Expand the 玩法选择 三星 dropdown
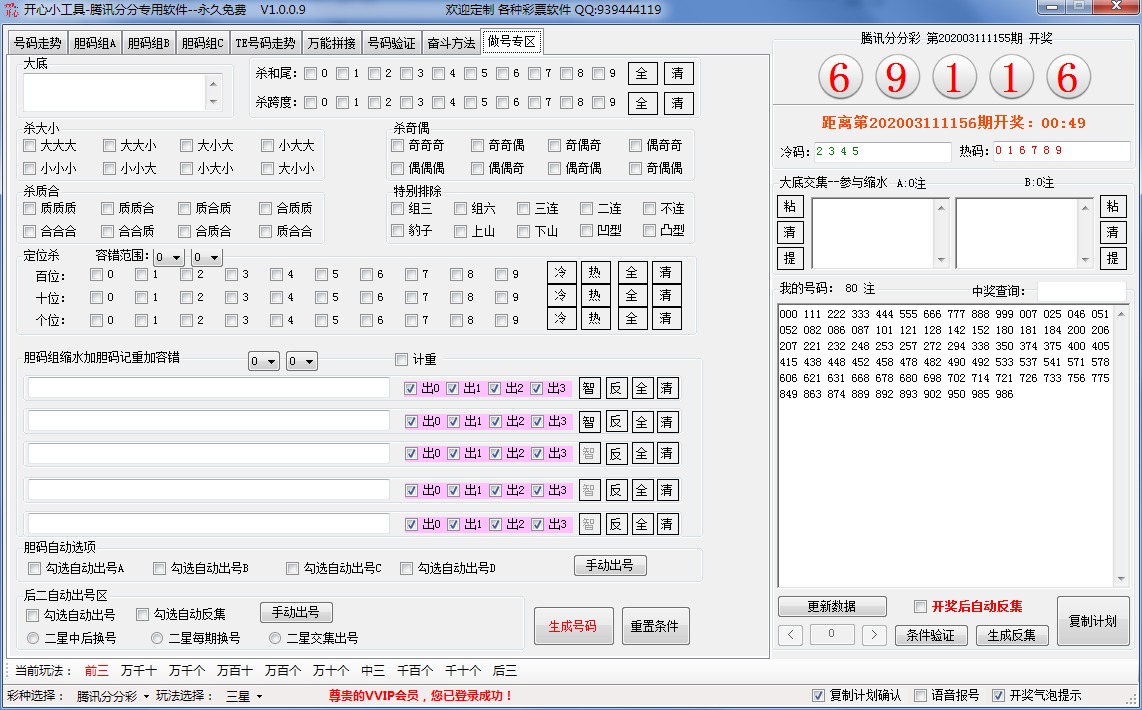The height and width of the screenshot is (710, 1142). 245,696
